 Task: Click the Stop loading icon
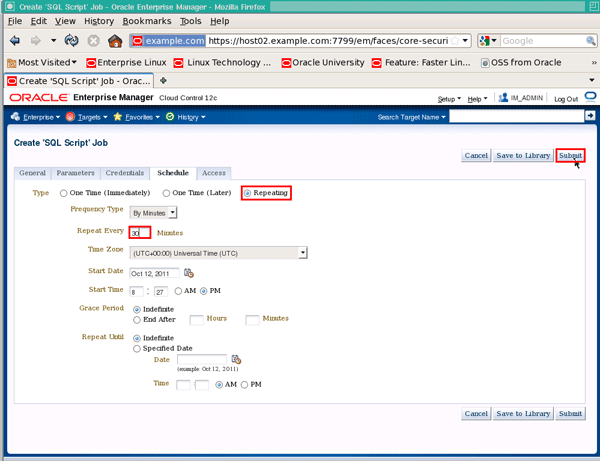click(93, 40)
